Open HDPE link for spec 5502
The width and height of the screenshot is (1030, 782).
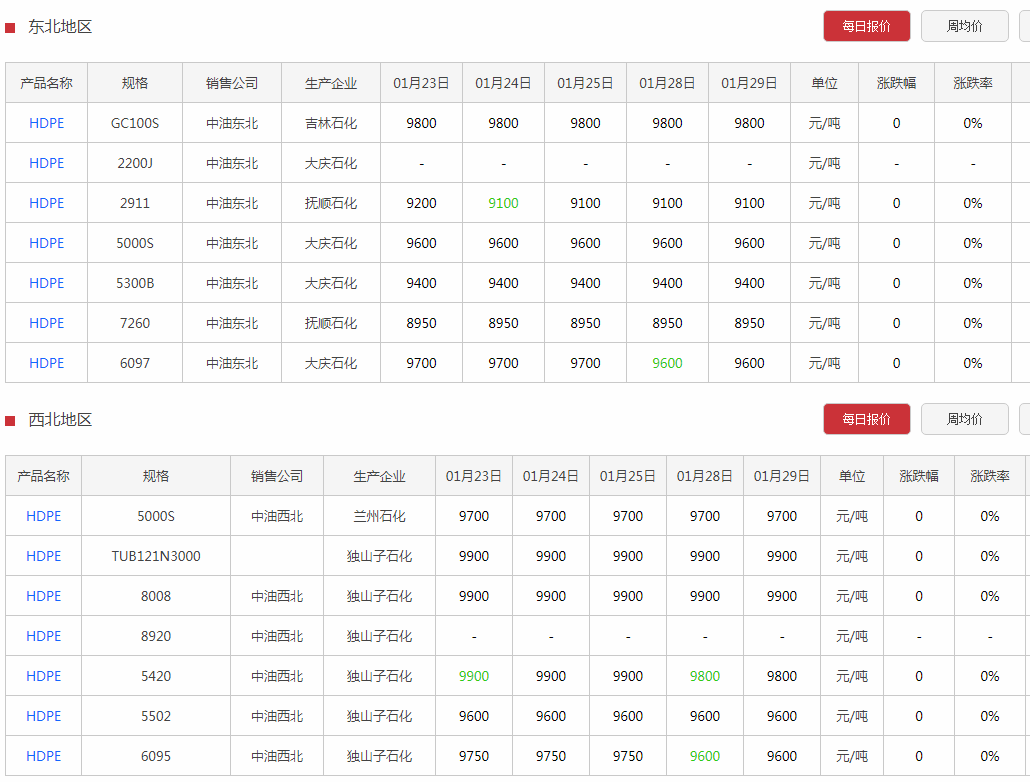44,716
